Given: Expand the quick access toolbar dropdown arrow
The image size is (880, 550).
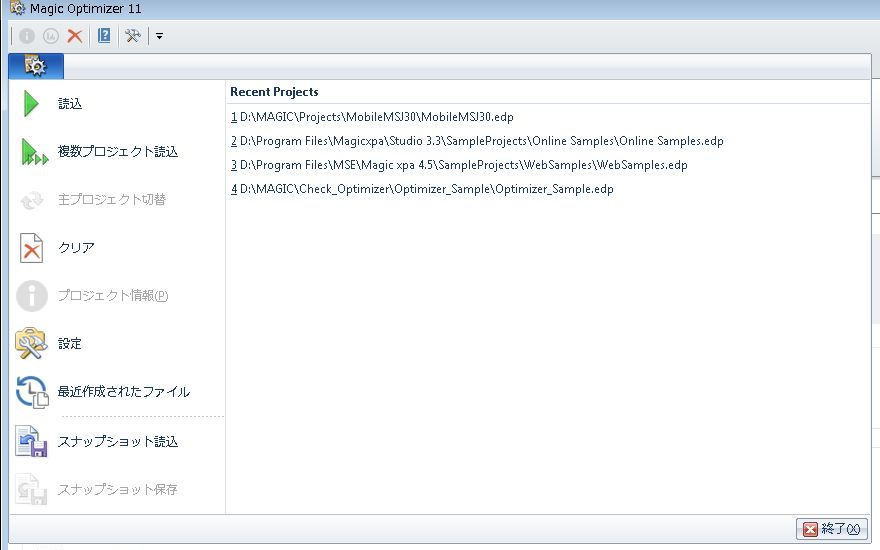Looking at the screenshot, I should 159,36.
